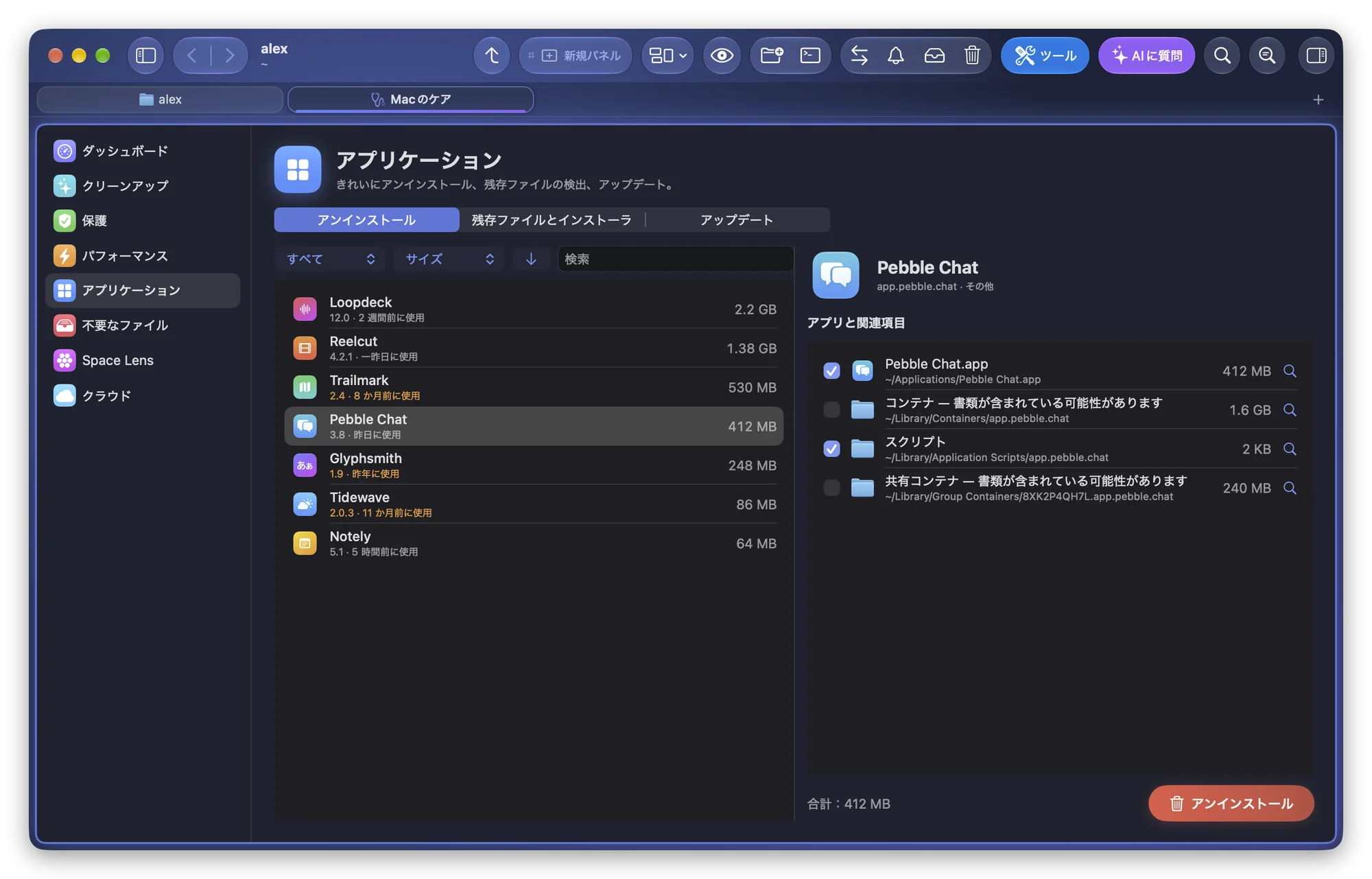
Task: Go back with the left chevron
Action: point(192,56)
